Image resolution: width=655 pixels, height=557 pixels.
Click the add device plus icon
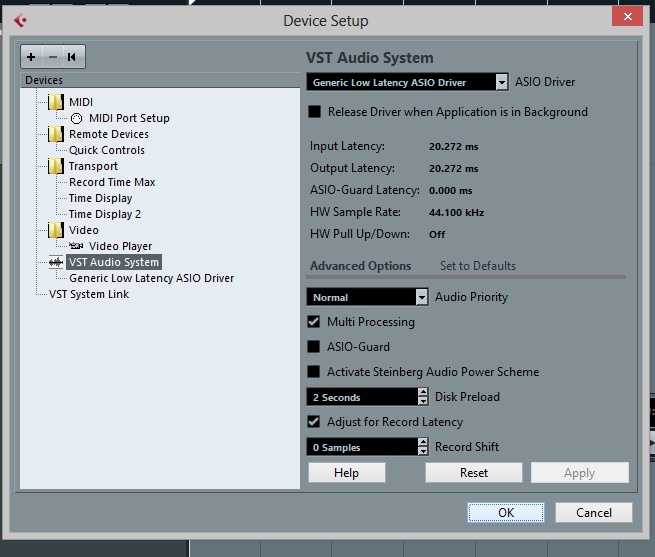(x=31, y=57)
